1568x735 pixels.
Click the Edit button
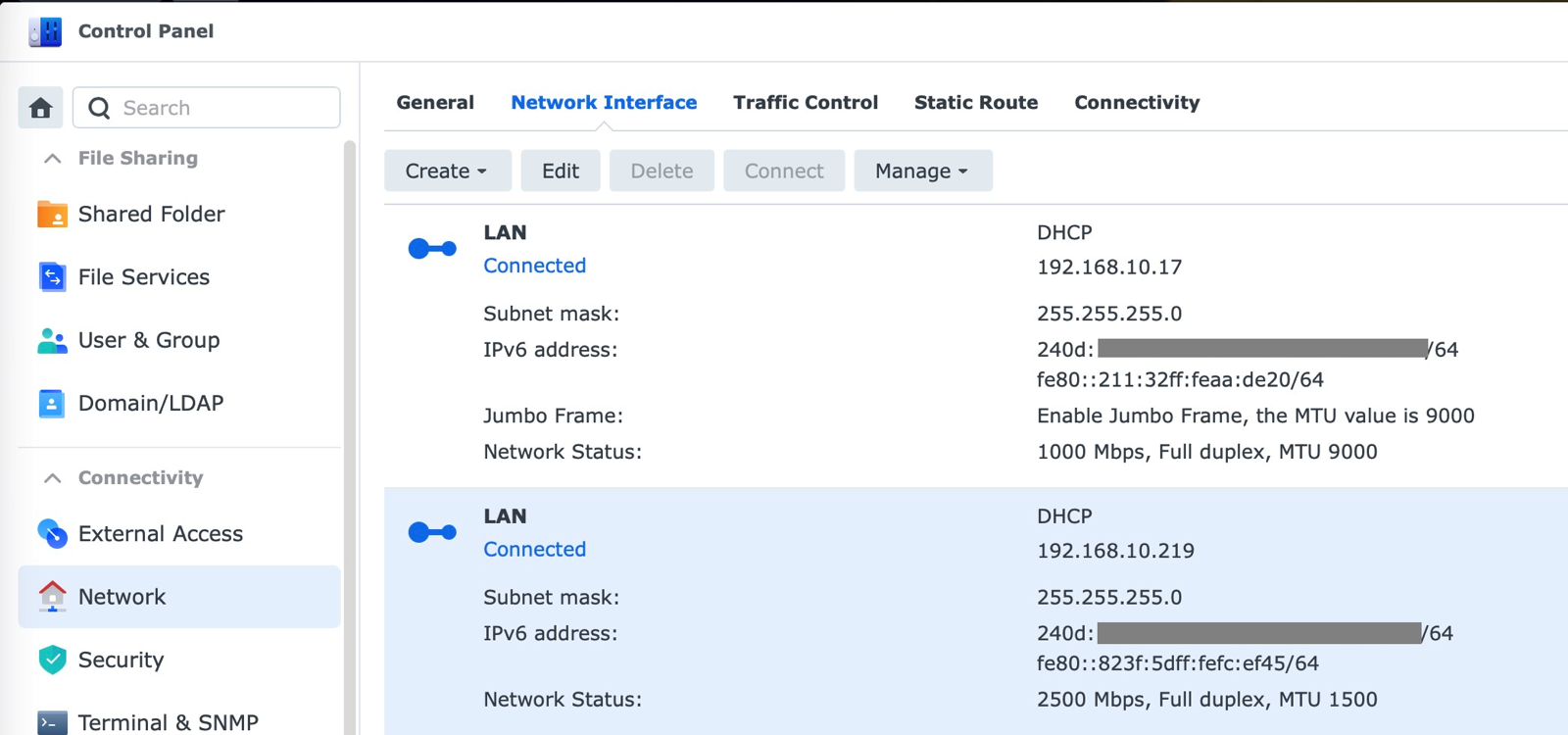coord(561,171)
